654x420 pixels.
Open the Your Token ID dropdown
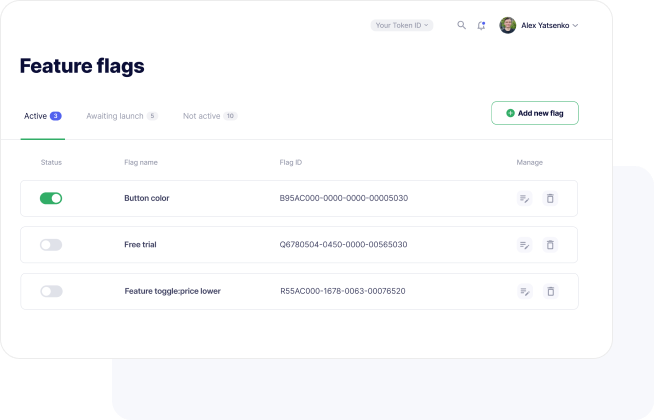[x=402, y=25]
